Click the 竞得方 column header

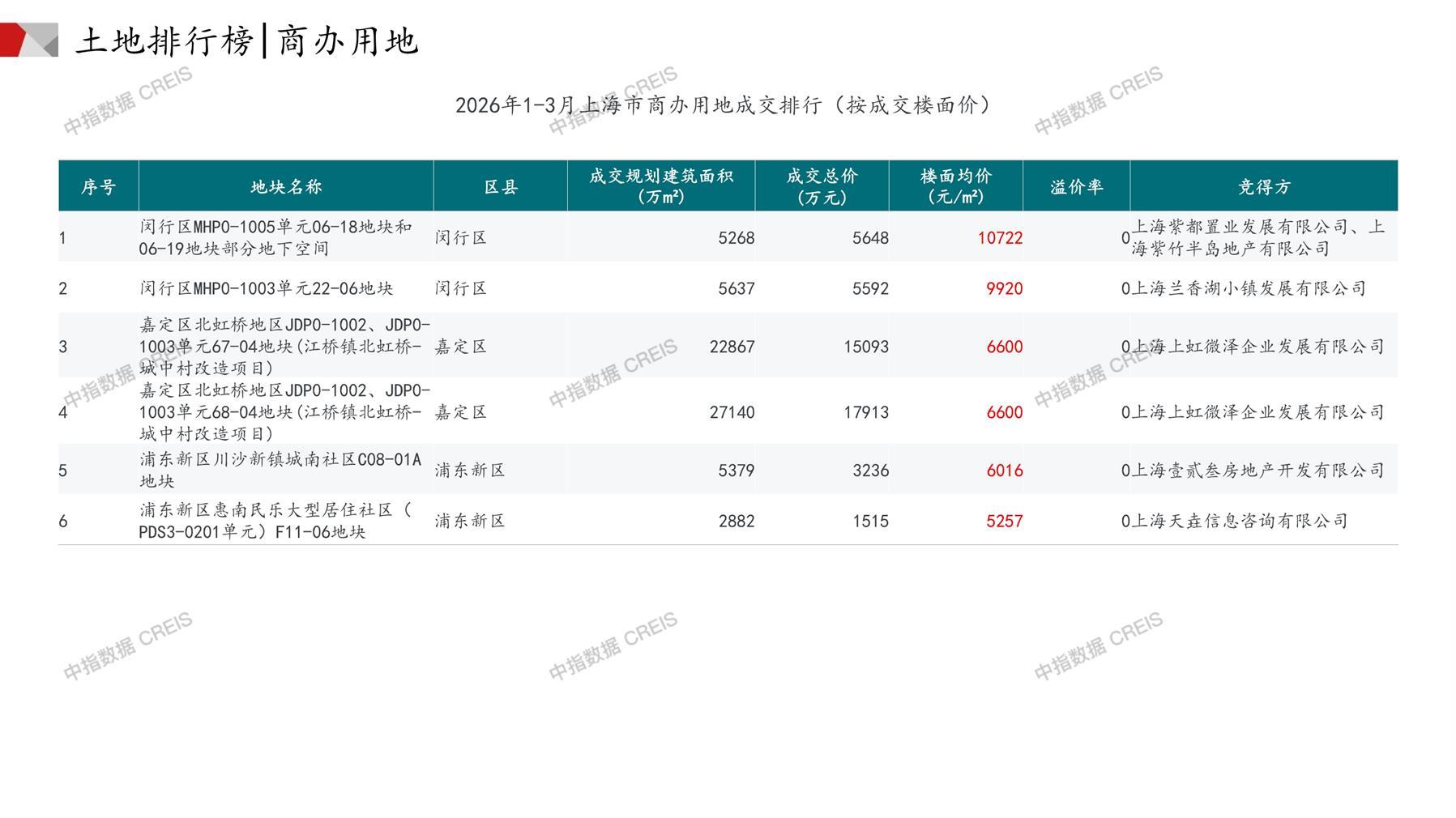(x=1263, y=187)
